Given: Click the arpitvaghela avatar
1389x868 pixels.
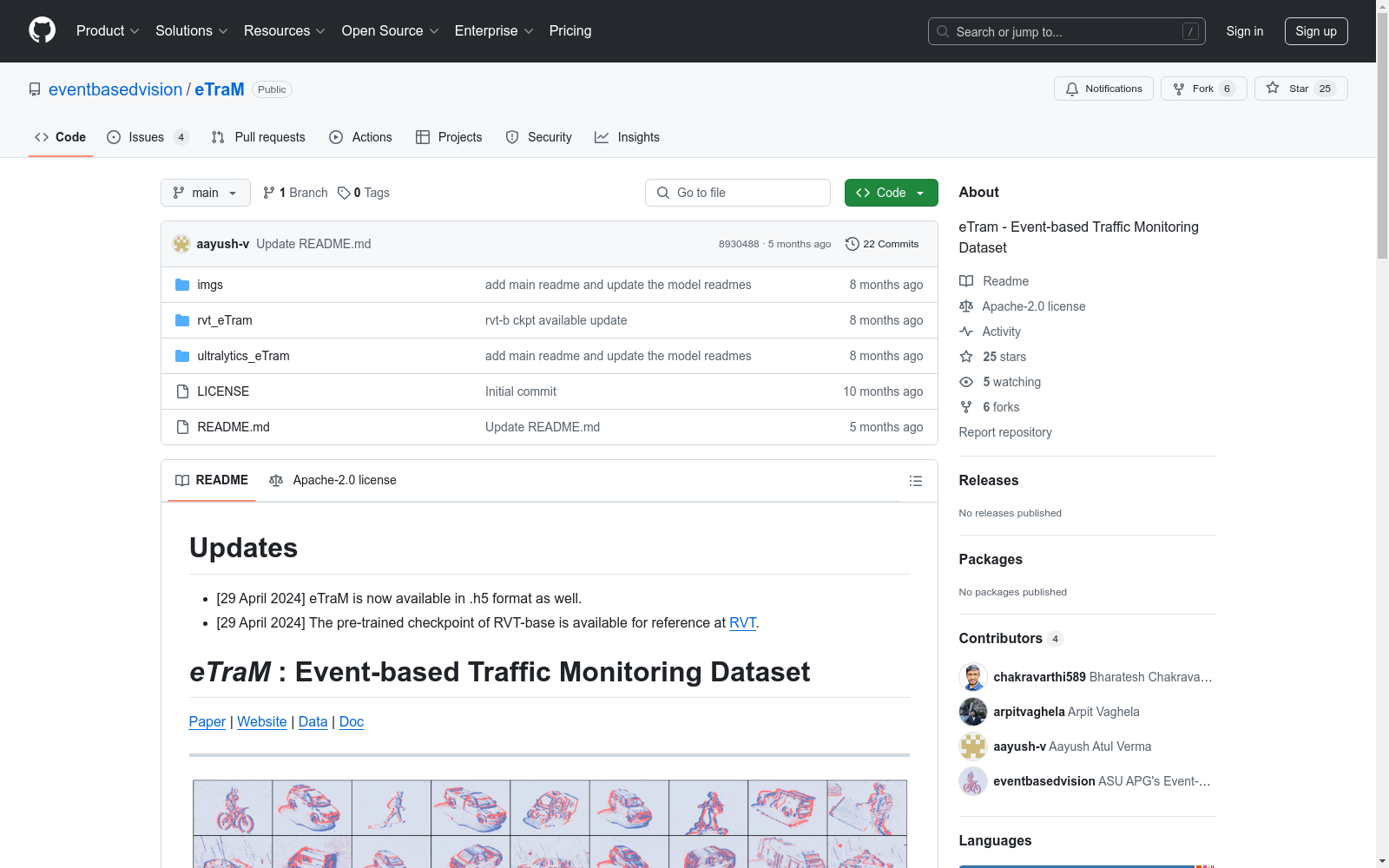Looking at the screenshot, I should pos(973,712).
